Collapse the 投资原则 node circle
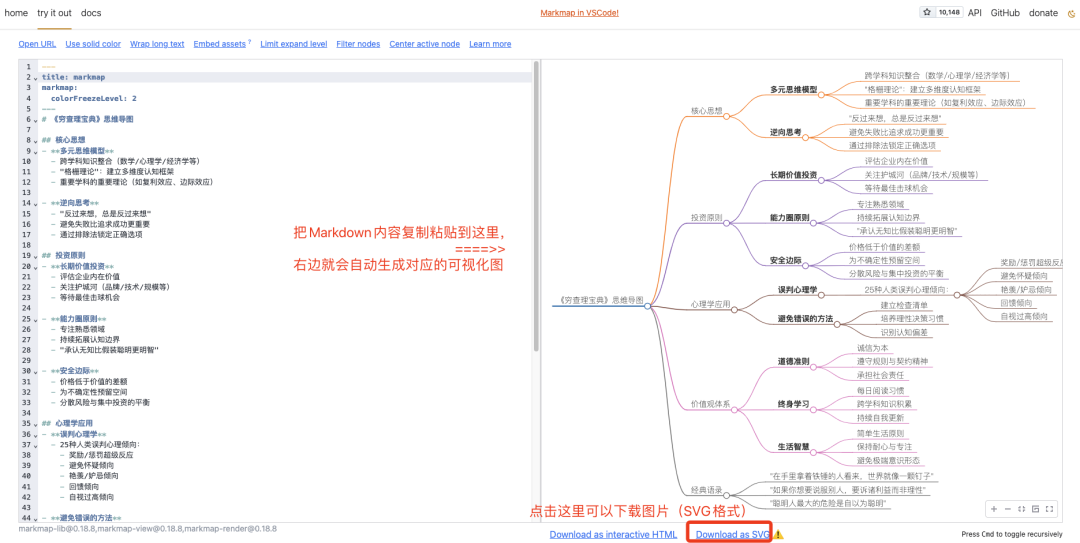 point(727,223)
